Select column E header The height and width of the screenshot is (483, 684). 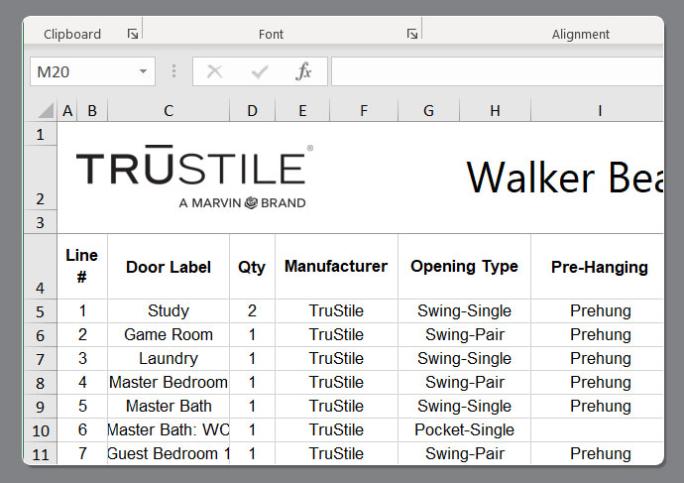tap(302, 111)
